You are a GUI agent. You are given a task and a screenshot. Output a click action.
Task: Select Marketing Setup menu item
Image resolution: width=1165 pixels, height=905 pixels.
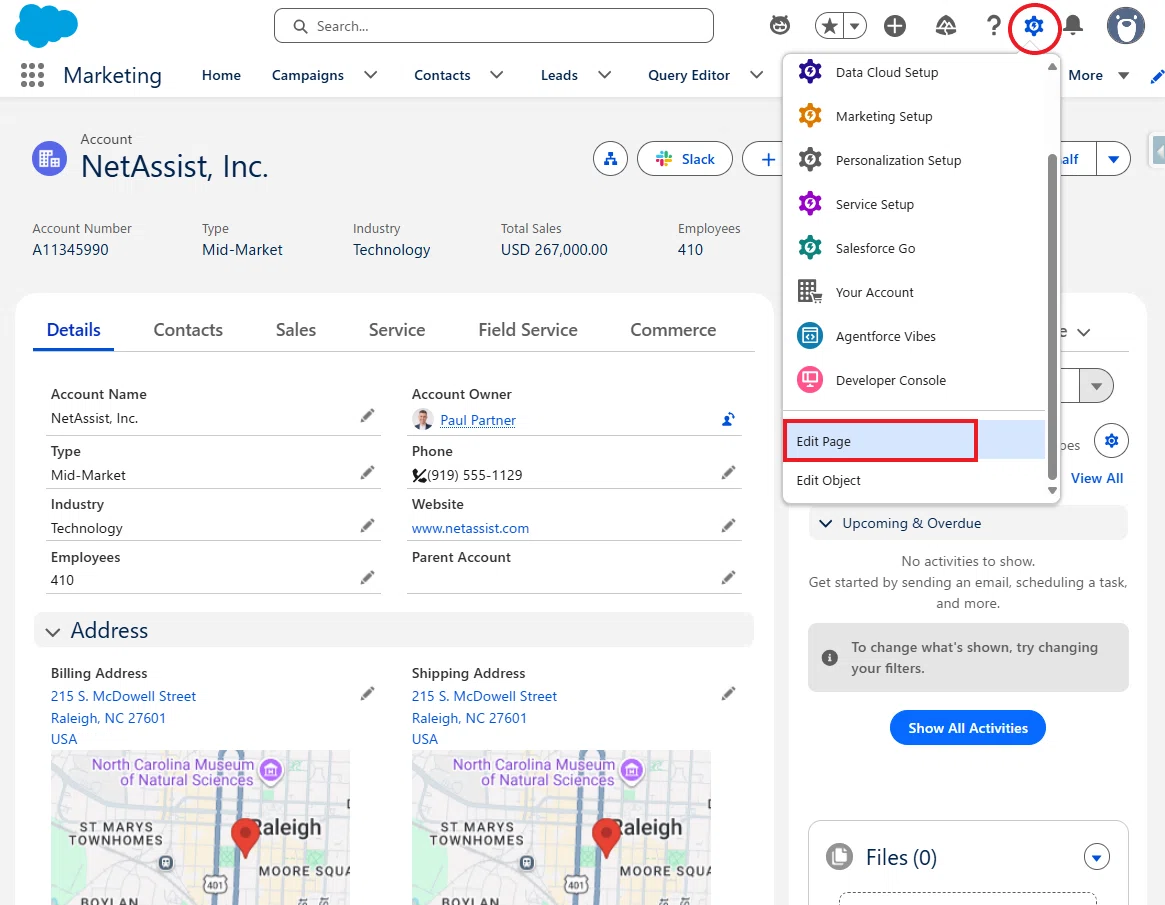pyautogui.click(x=915, y=116)
